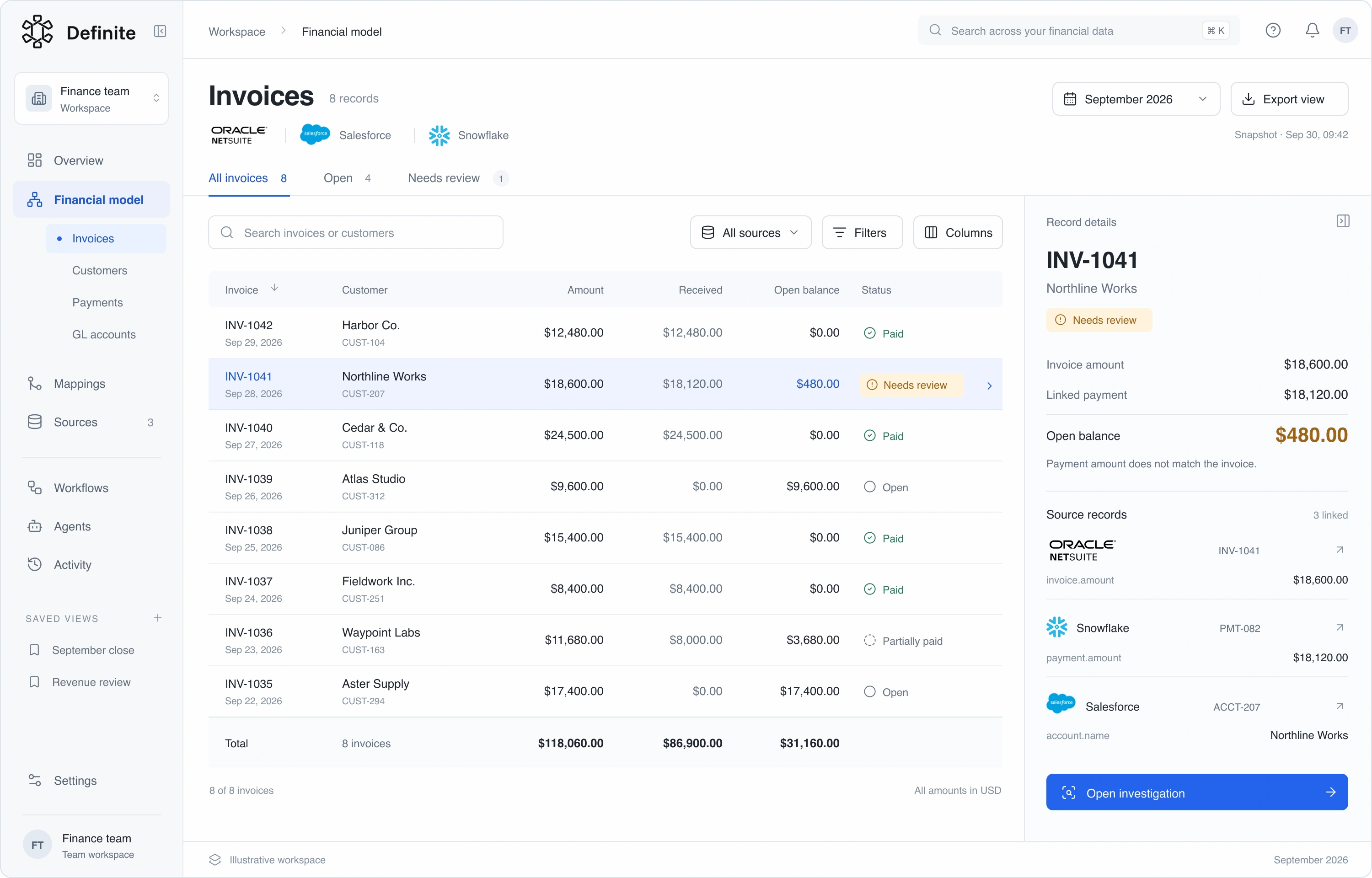Click the Snowflake logo under Invoices heading
This screenshot has height=878, width=1372.
(x=439, y=135)
